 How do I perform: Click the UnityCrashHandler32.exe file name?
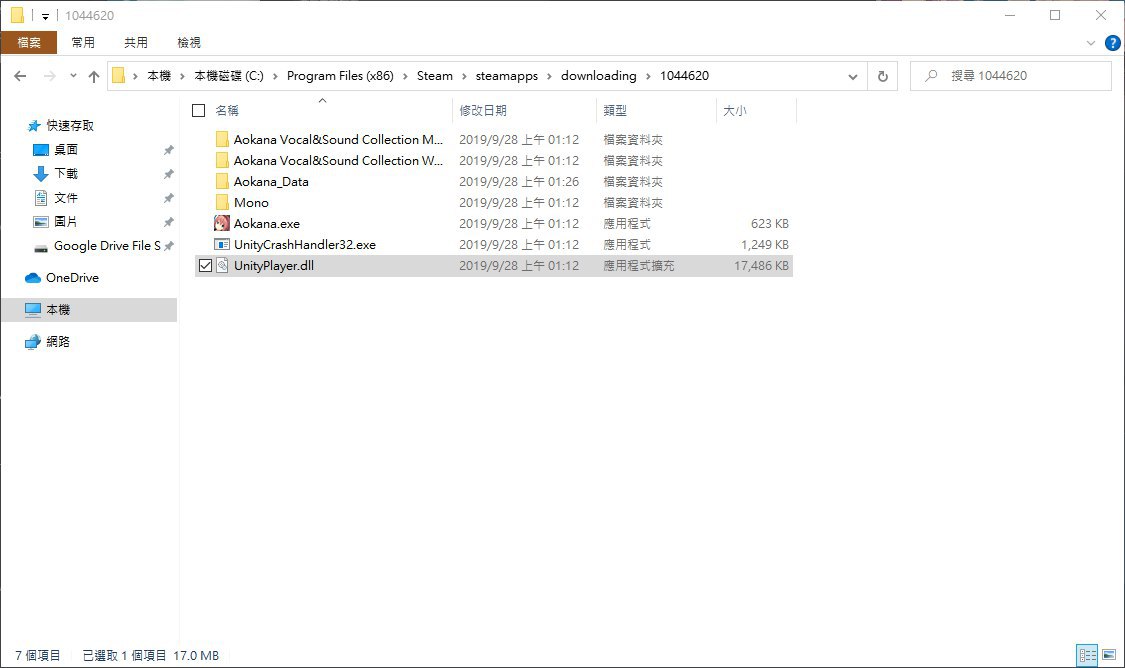pos(305,245)
